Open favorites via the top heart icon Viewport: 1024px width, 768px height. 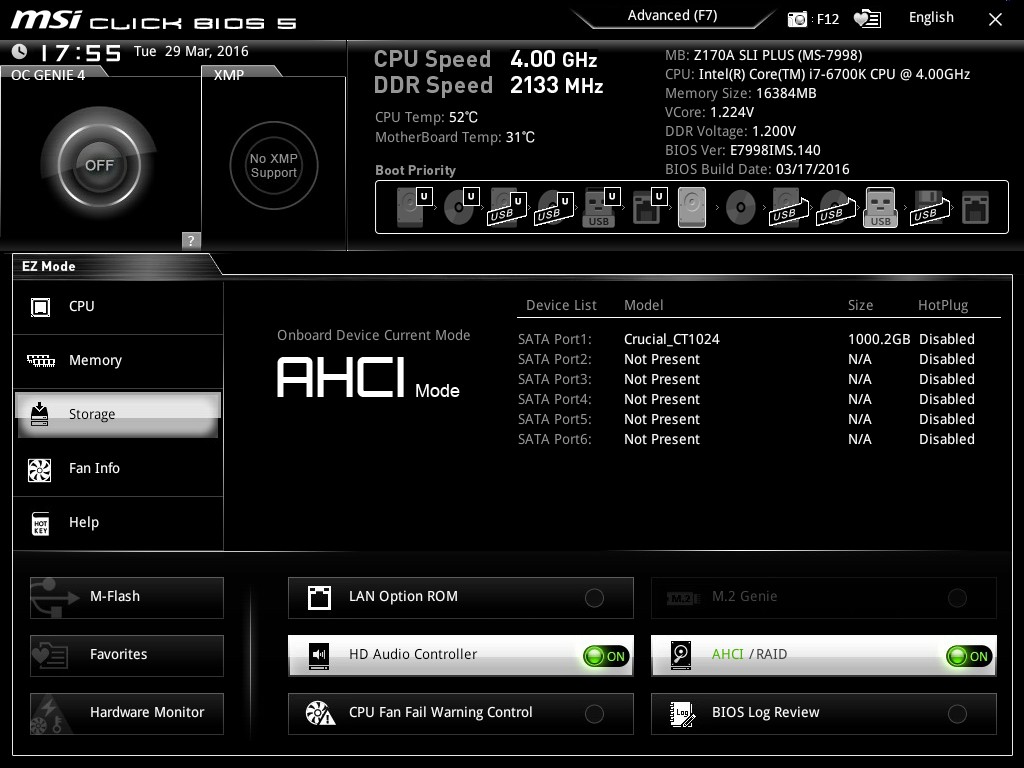867,19
